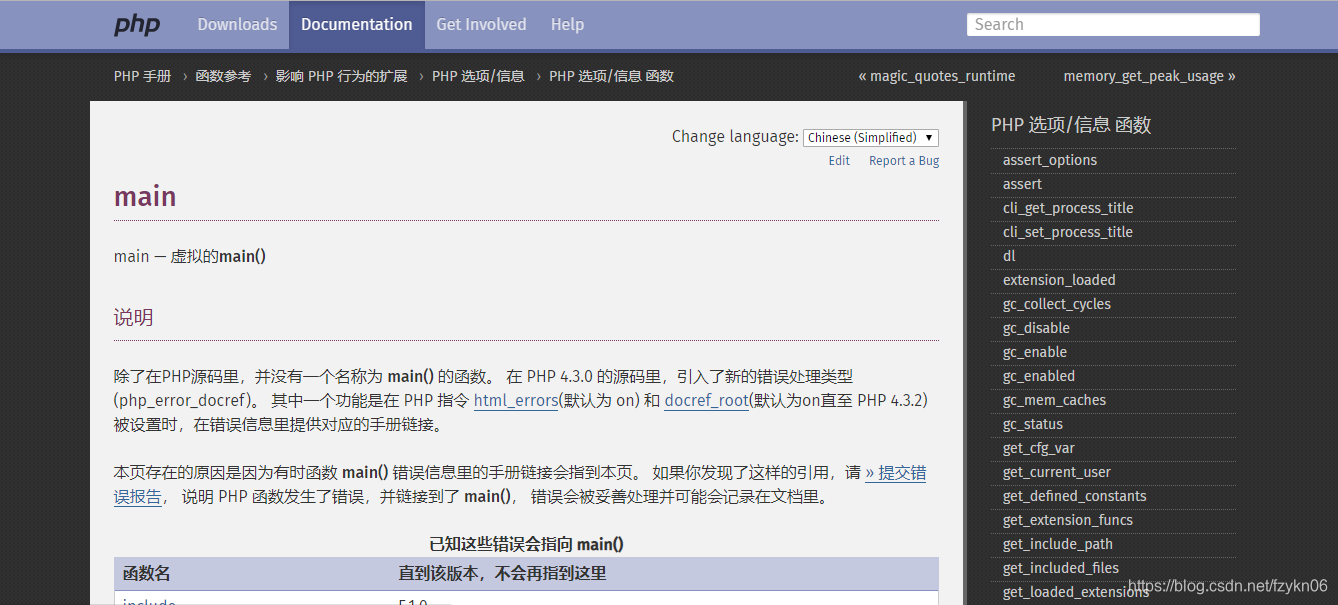Open assert_options in sidebar
Image resolution: width=1338 pixels, height=605 pixels.
pos(1050,160)
